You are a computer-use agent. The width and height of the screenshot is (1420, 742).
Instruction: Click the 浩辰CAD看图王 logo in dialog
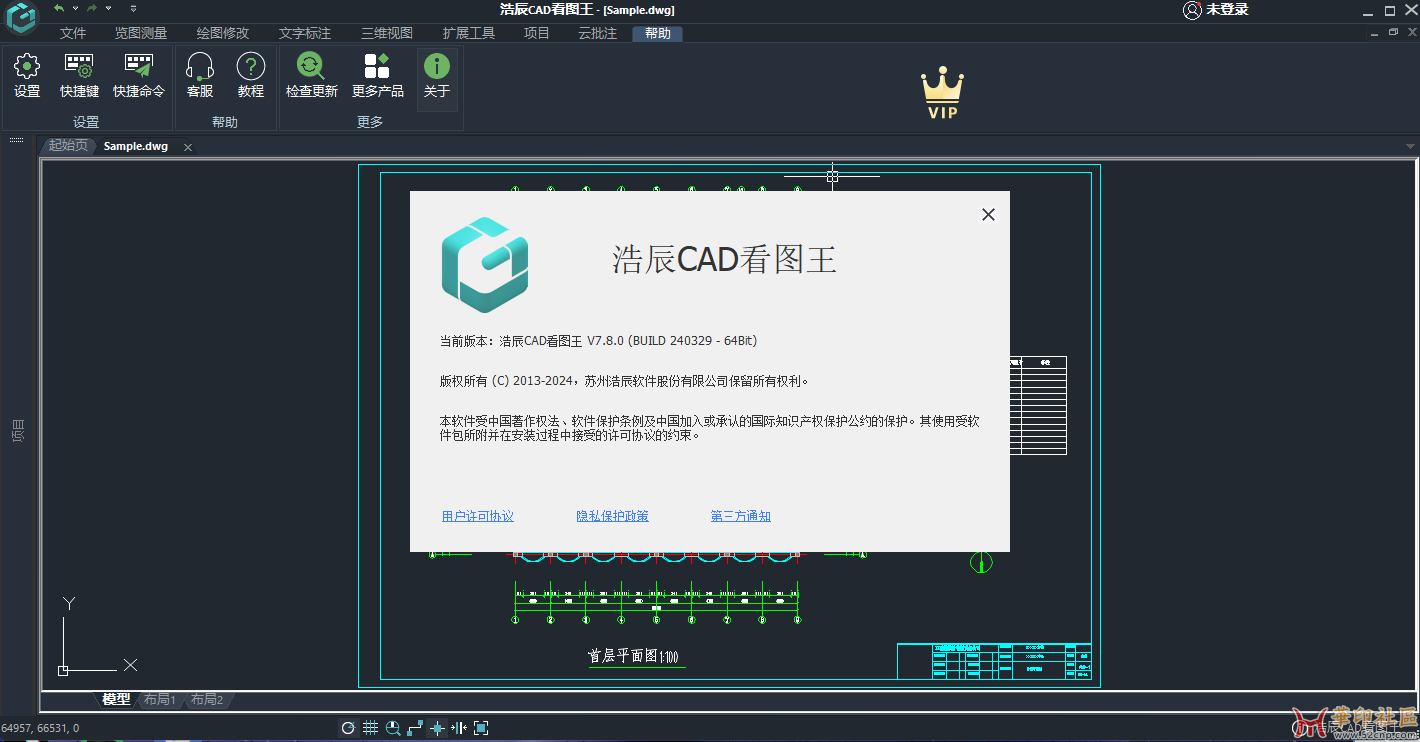click(485, 265)
